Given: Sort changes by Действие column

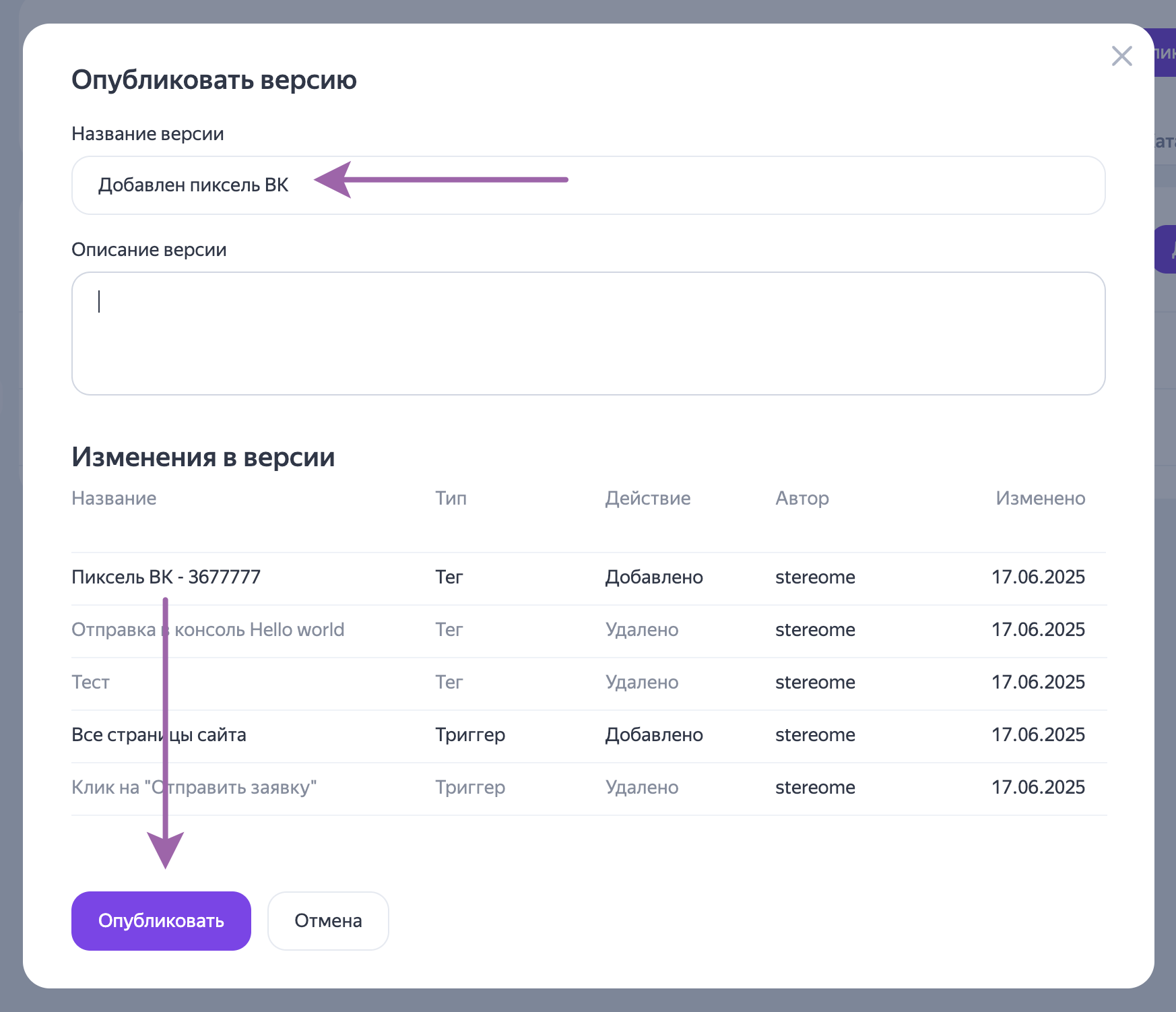Looking at the screenshot, I should point(647,498).
